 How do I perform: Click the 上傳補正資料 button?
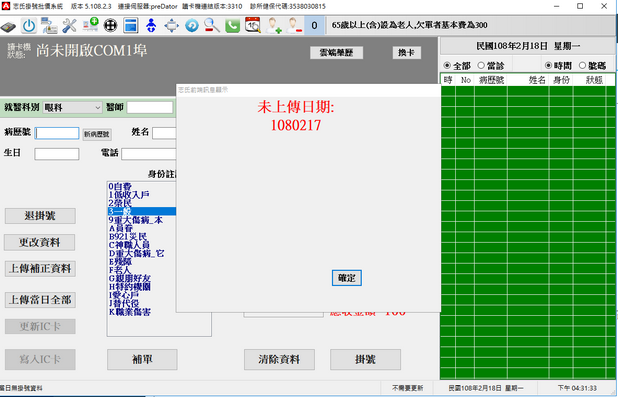click(40, 269)
